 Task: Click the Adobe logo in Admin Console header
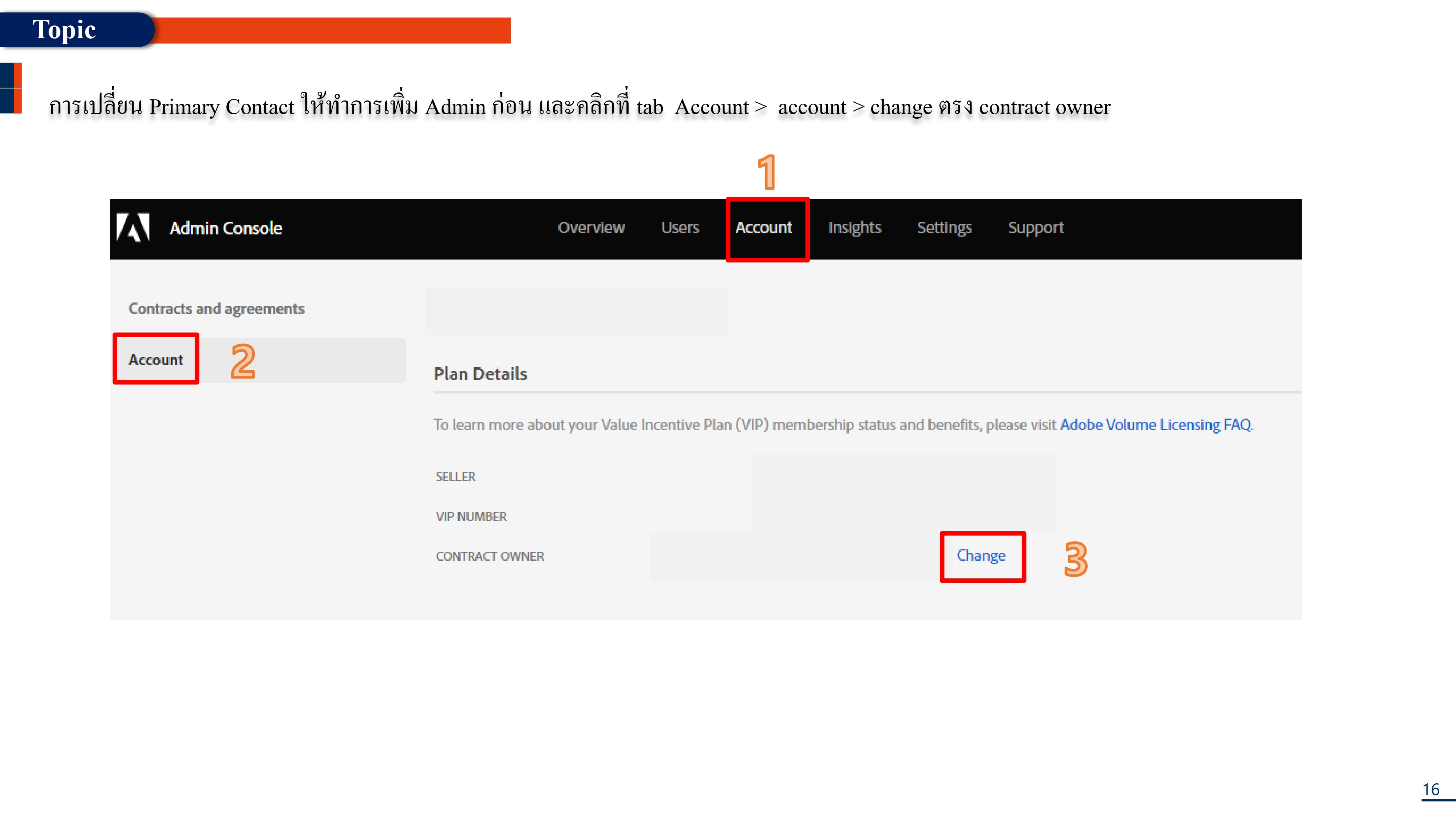134,228
